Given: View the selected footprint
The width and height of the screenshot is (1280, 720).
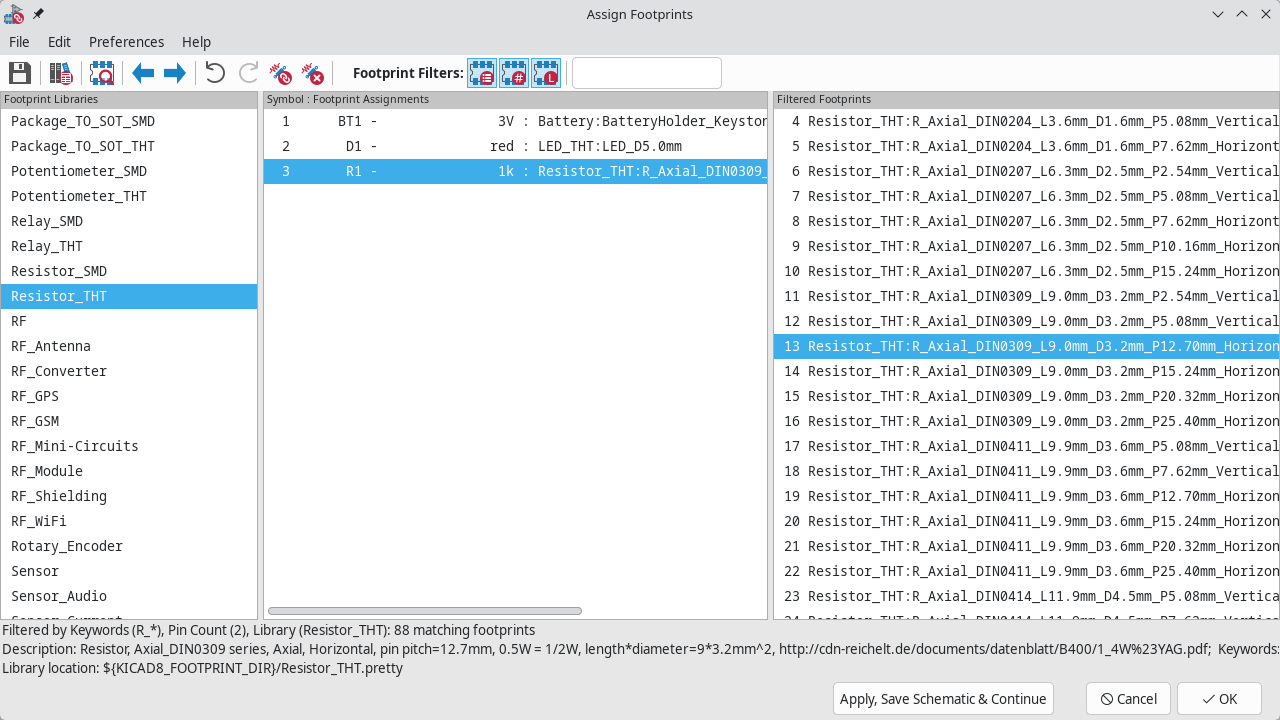Looking at the screenshot, I should click(101, 72).
